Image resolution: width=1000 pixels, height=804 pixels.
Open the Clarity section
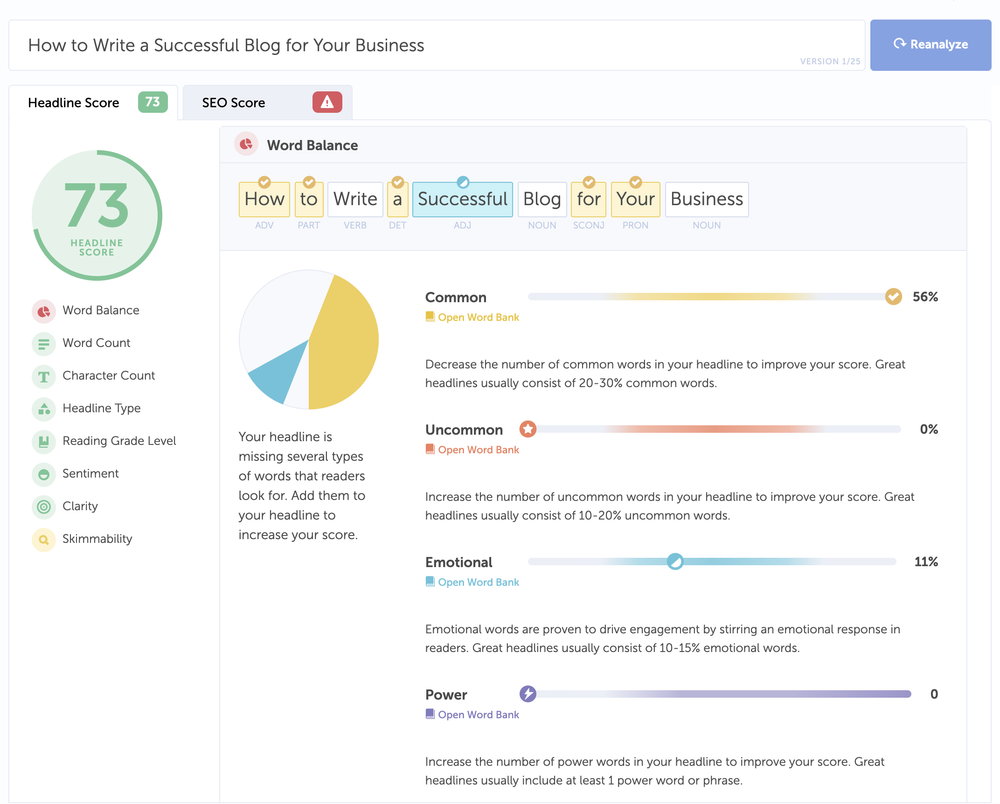[80, 506]
